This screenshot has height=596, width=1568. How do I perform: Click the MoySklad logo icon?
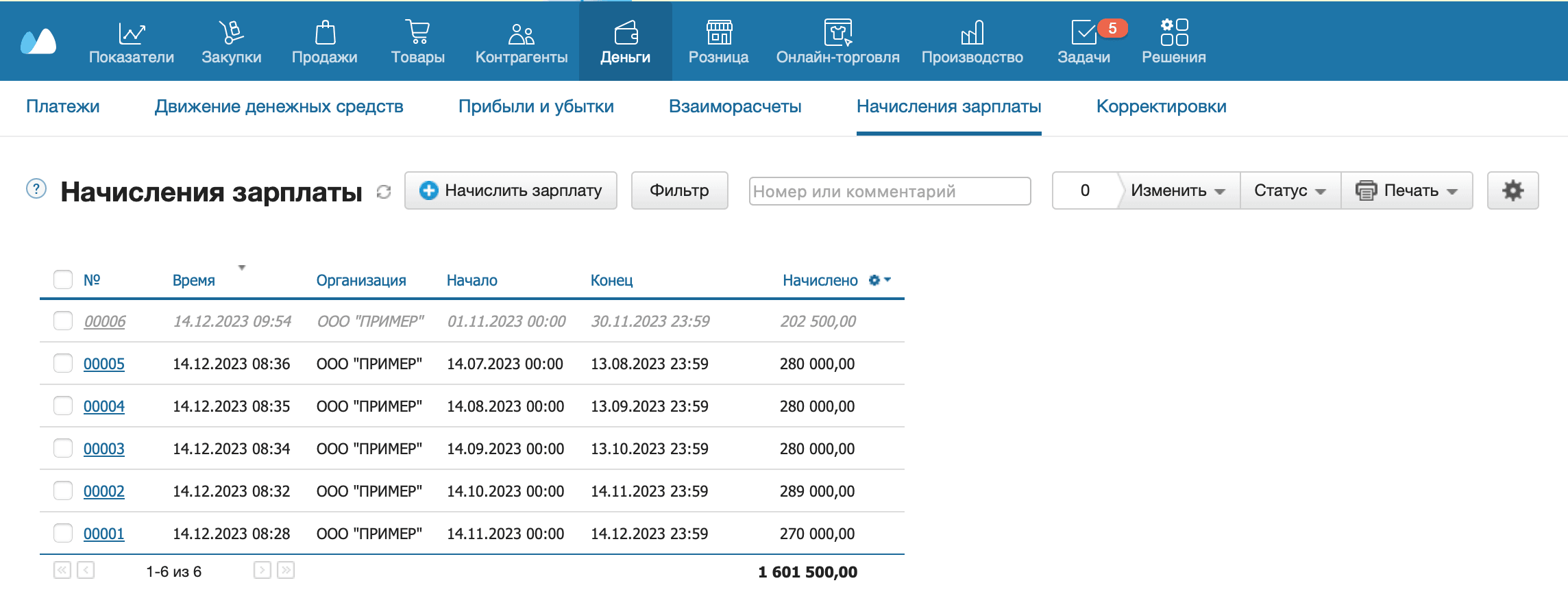coord(38,41)
